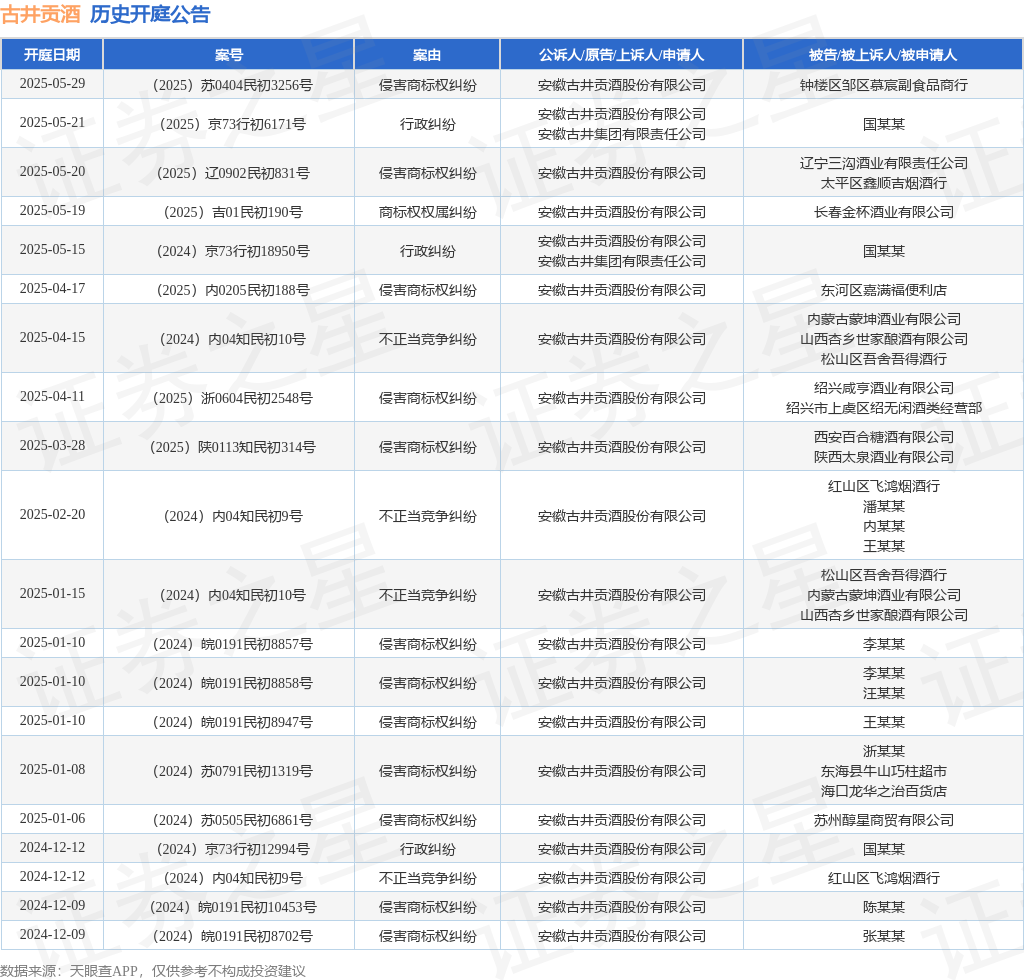Screen dimensions: 1024x980
Task: Select defendant 张某某
Action: coord(884,936)
